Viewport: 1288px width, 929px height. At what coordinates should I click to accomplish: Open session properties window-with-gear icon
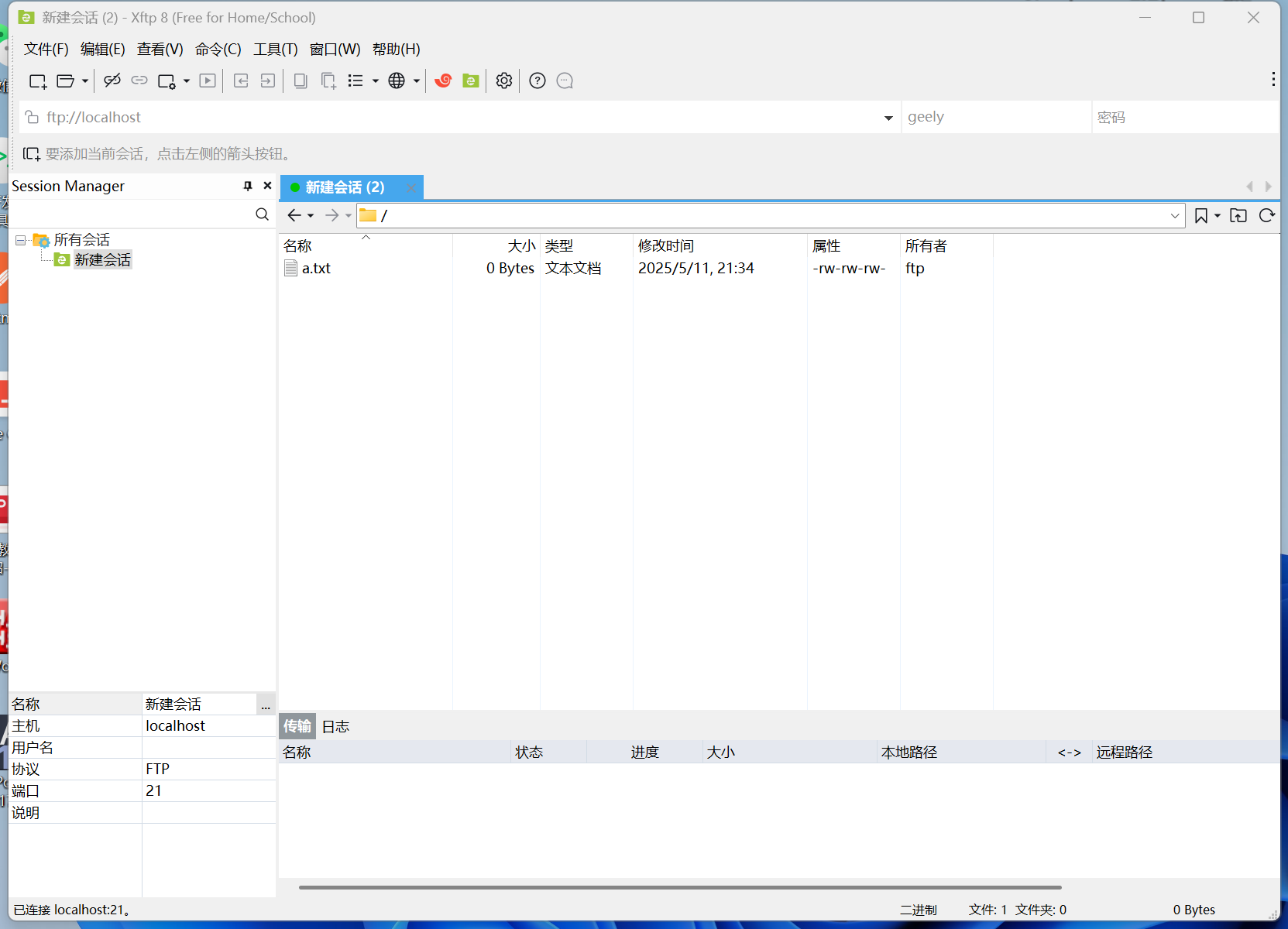pyautogui.click(x=167, y=81)
